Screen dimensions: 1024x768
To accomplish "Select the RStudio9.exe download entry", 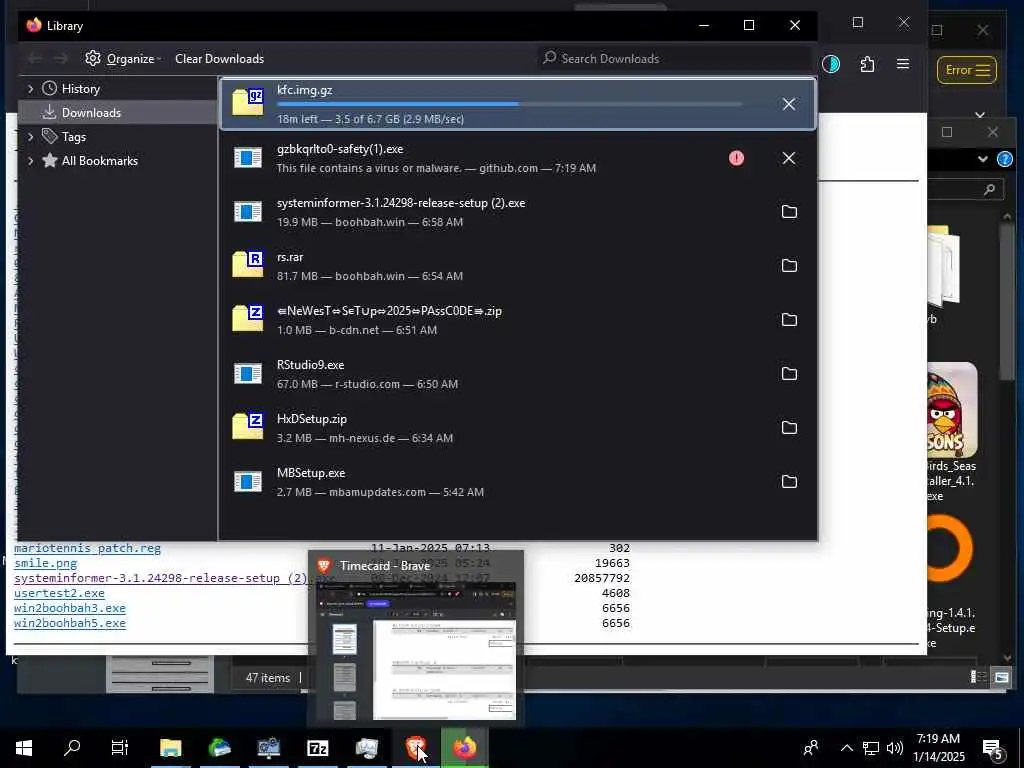I will (518, 374).
